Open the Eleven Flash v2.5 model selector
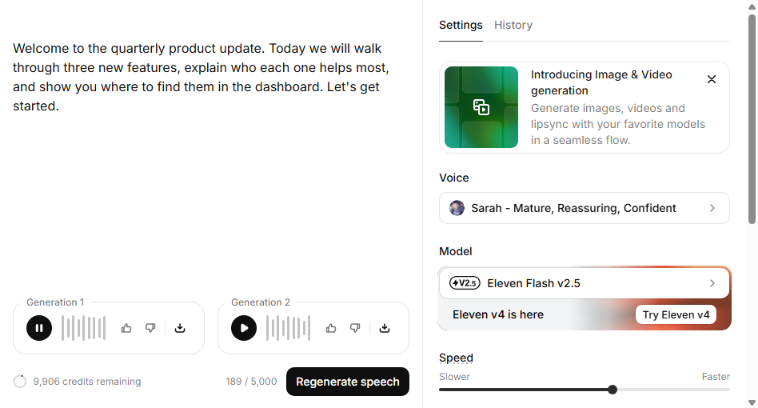Image resolution: width=758 pixels, height=408 pixels. [x=584, y=283]
